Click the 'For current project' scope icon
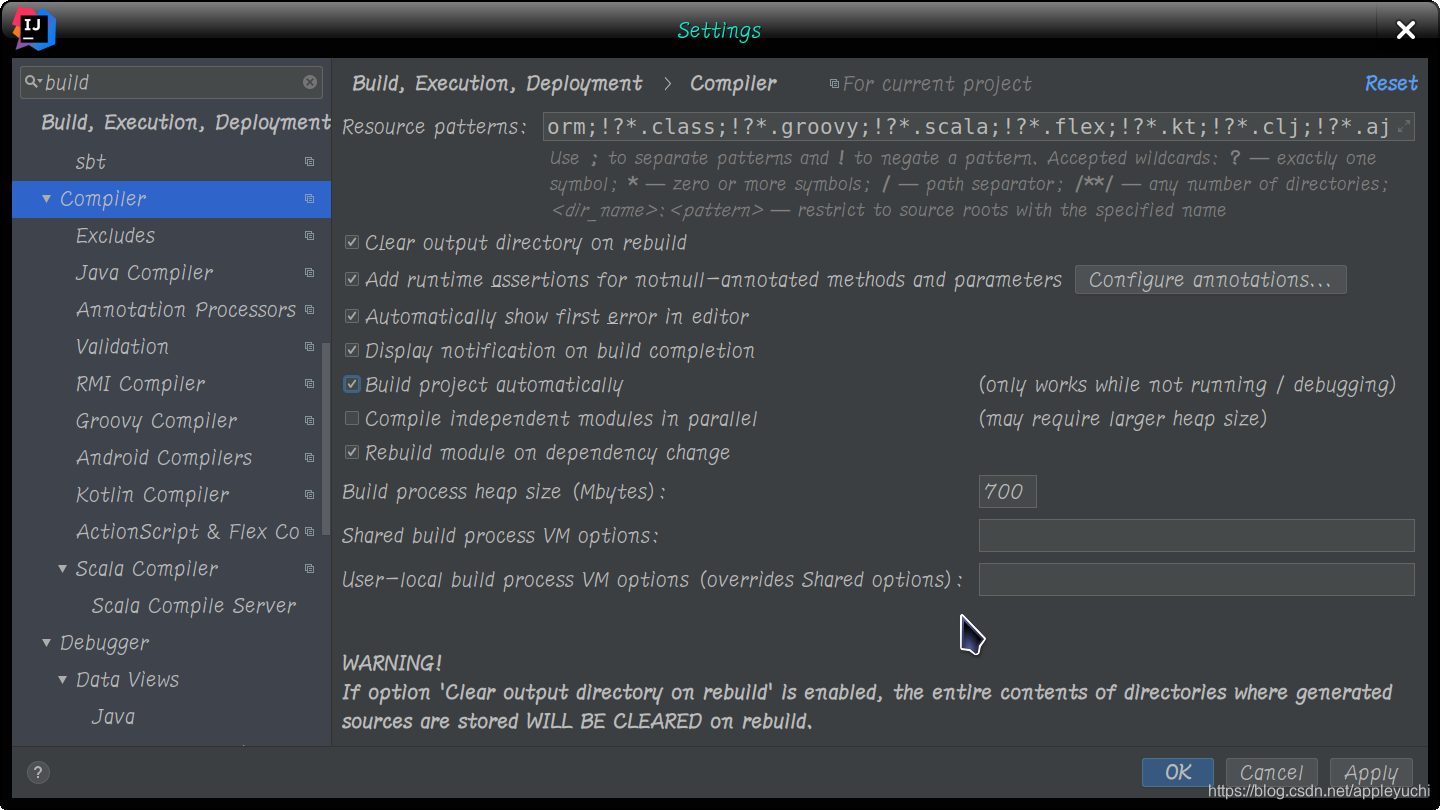Viewport: 1440px width, 810px height. coord(836,84)
